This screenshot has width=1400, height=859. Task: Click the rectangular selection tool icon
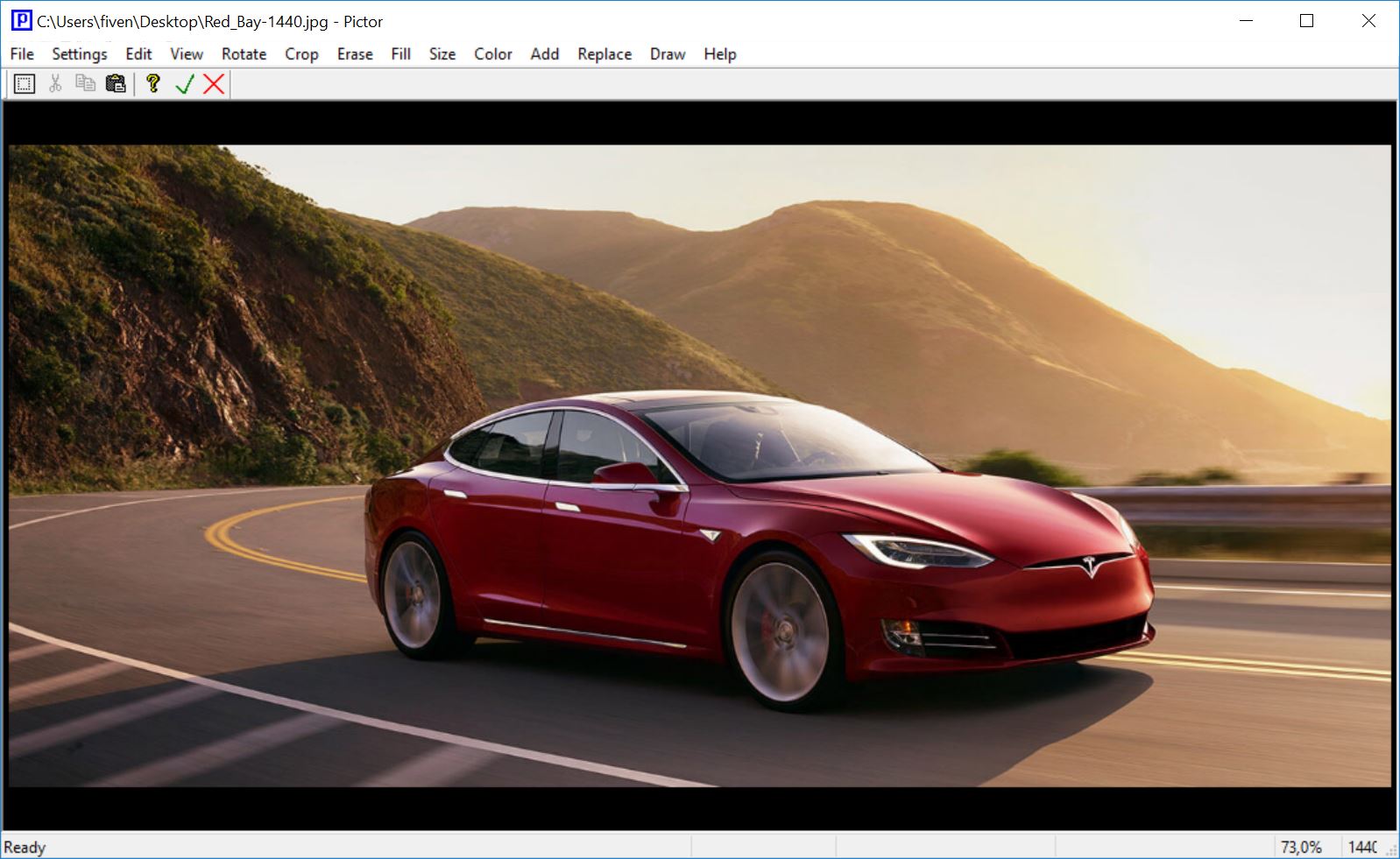tap(25, 84)
